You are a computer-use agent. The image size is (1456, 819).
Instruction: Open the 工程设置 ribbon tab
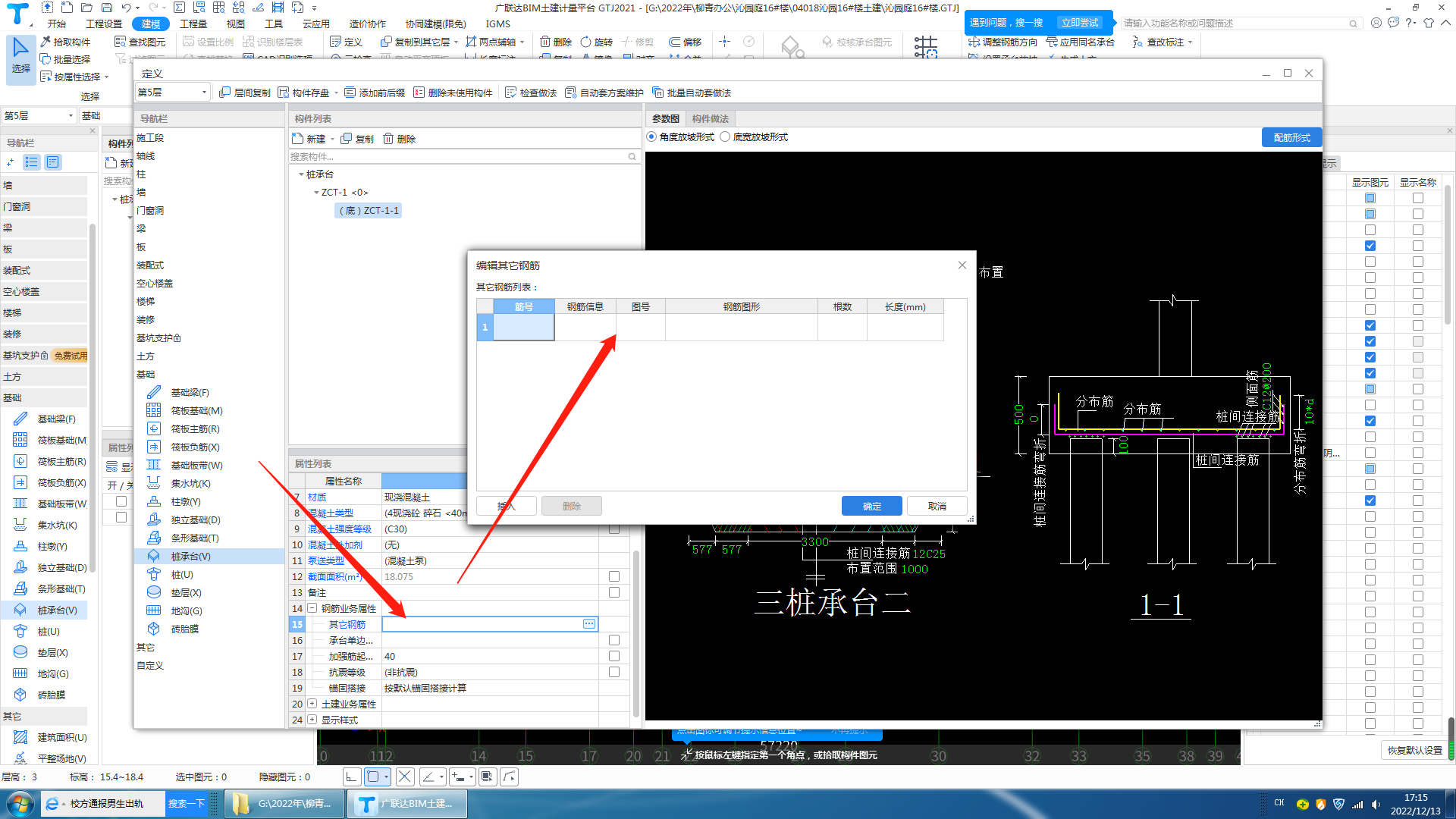pos(104,24)
